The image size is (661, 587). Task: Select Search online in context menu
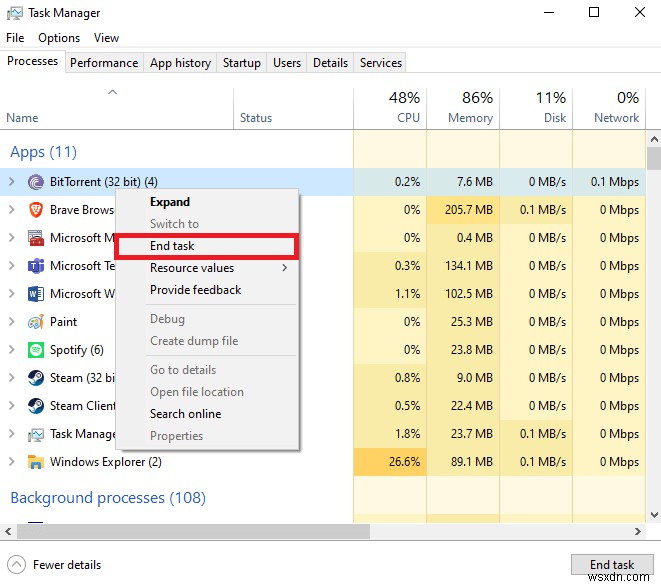185,414
